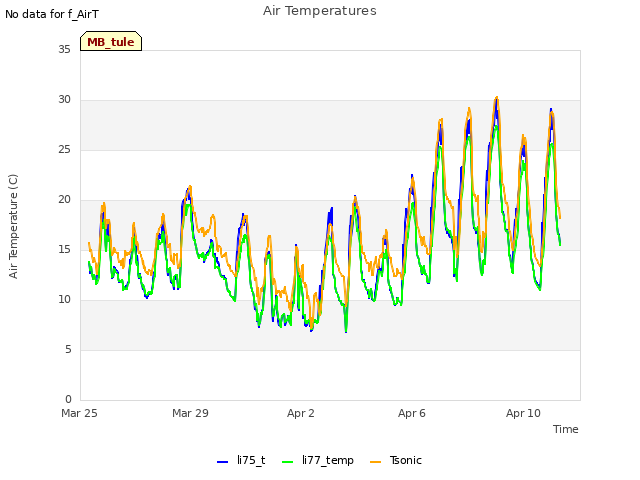Image resolution: width=640 pixels, height=480 pixels.
Task: Click the MB_tule site label box
Action: (111, 41)
